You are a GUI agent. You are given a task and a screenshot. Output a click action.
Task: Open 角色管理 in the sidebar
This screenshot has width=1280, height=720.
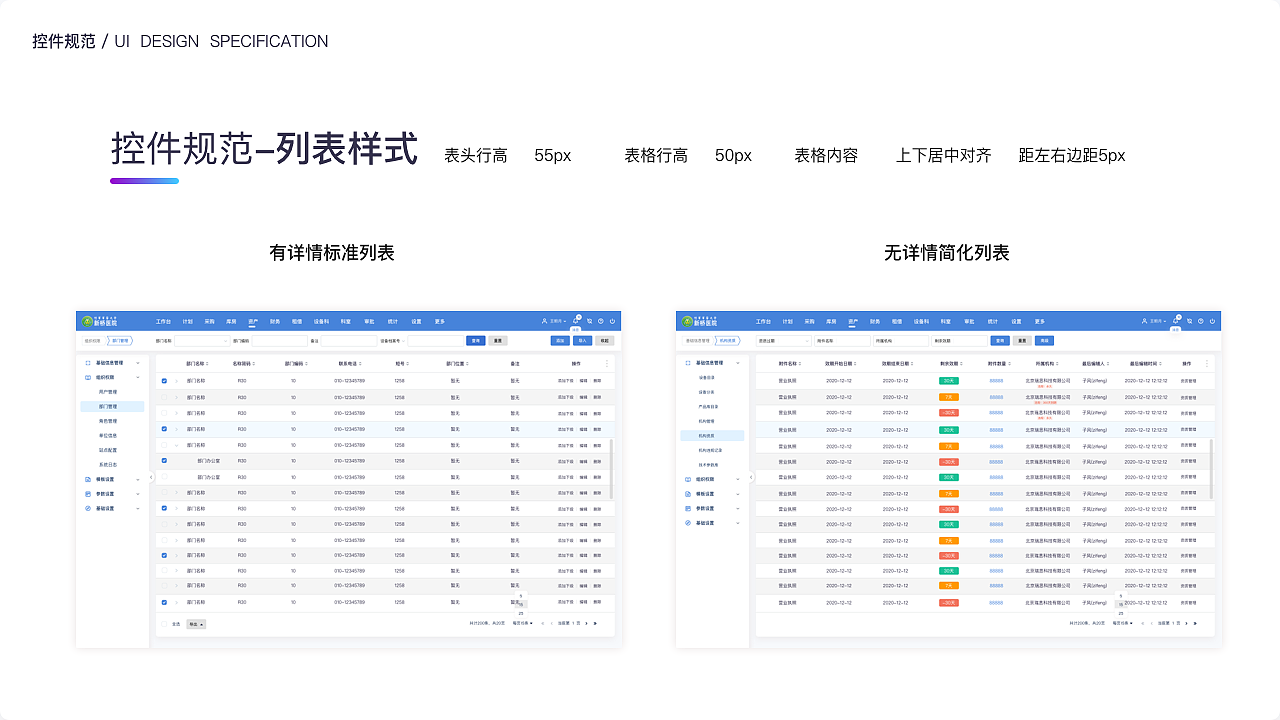[x=107, y=421]
